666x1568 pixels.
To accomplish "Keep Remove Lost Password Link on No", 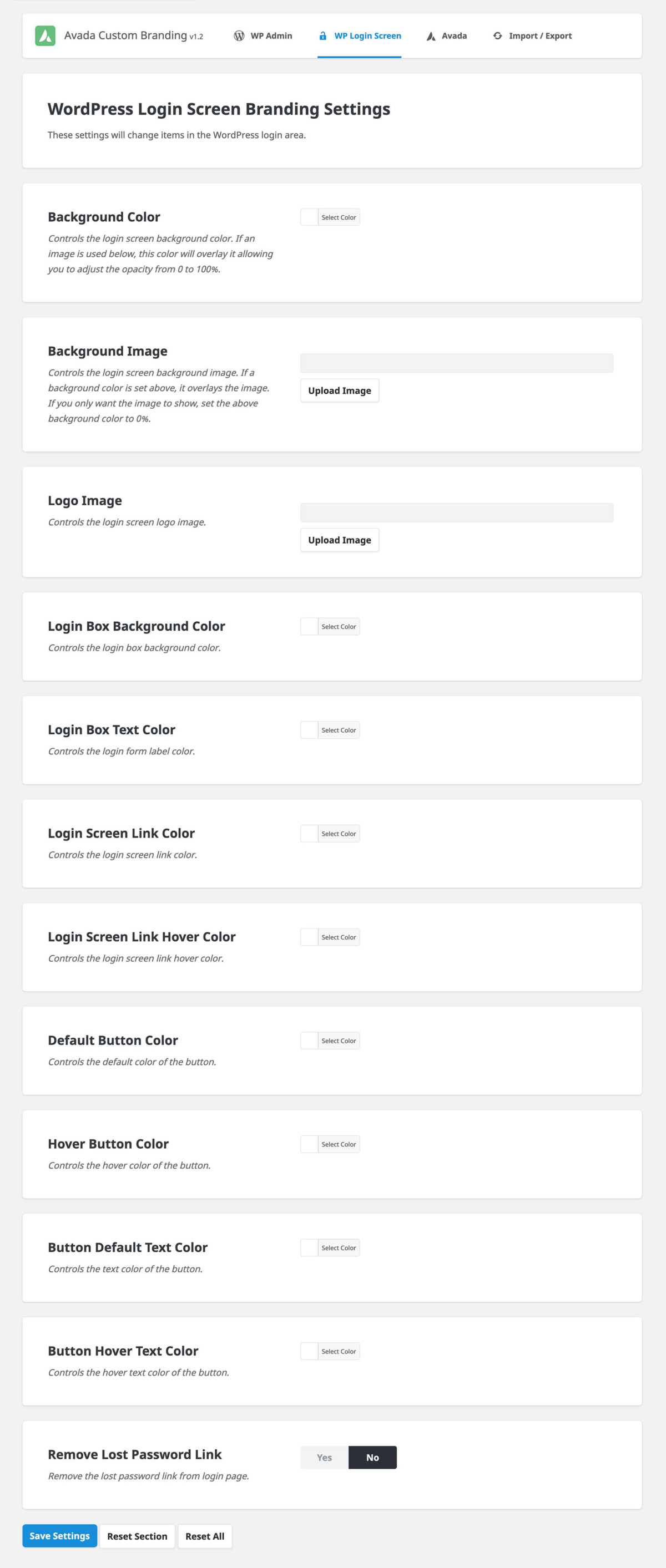I will [372, 1458].
